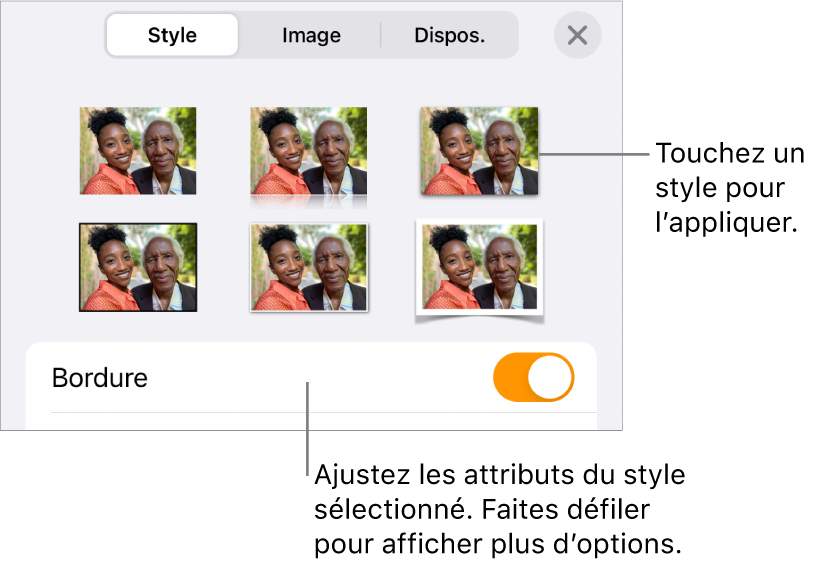The height and width of the screenshot is (569, 814).
Task: Apply the white photo frame style
Action: tap(479, 270)
